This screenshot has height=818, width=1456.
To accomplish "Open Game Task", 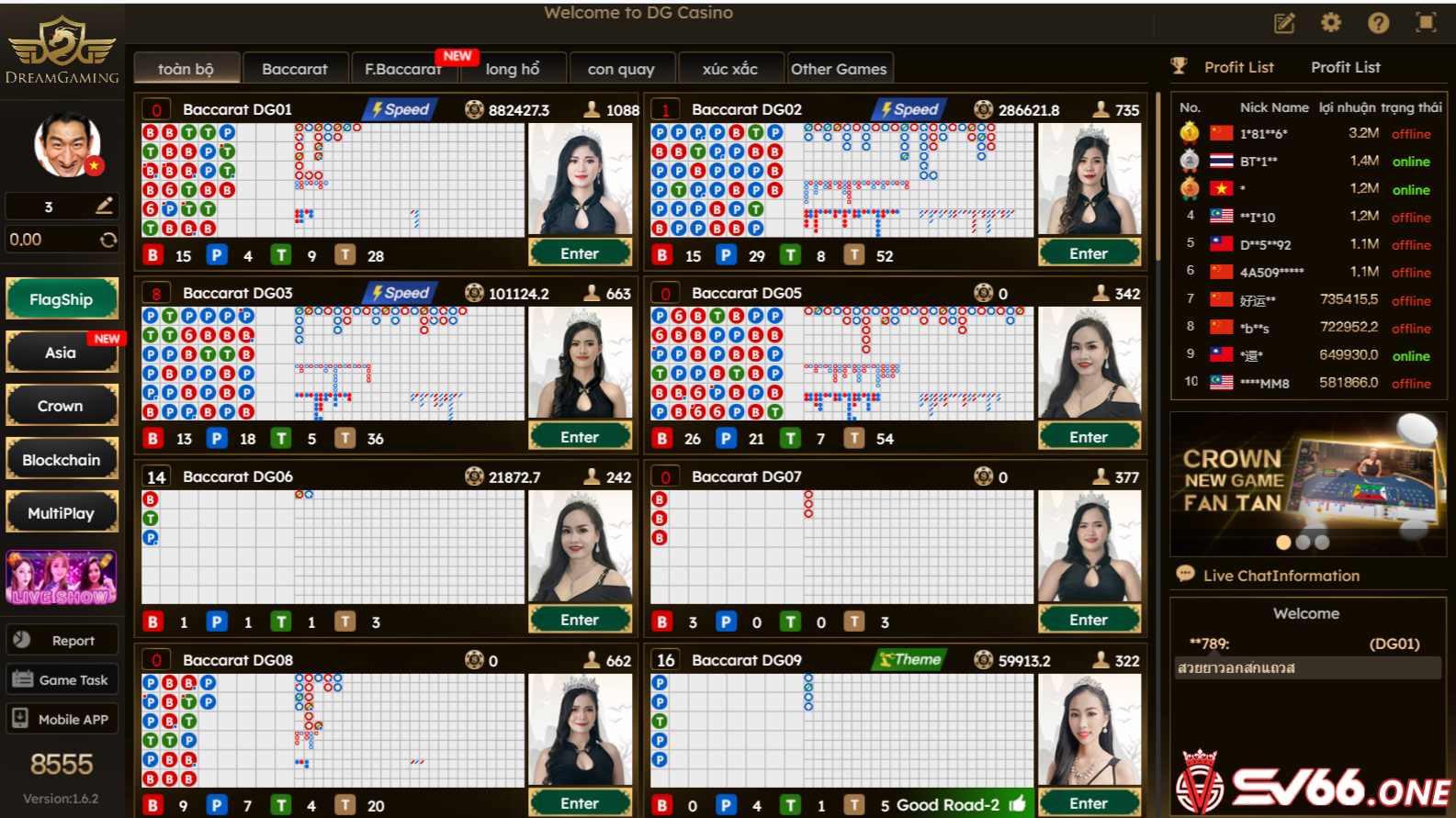I will pos(62,679).
